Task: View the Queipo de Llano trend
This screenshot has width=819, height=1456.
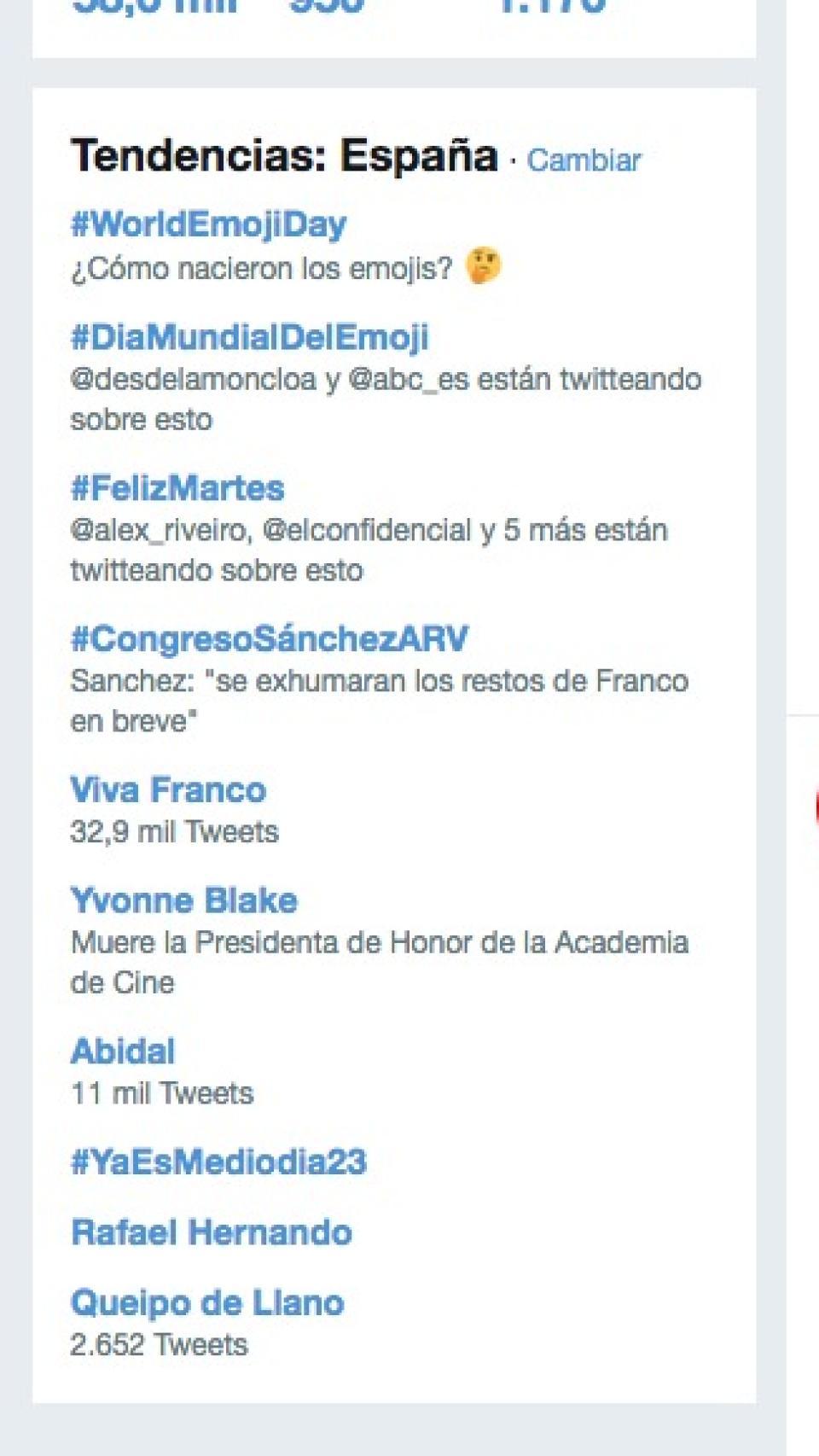Action: [207, 1303]
